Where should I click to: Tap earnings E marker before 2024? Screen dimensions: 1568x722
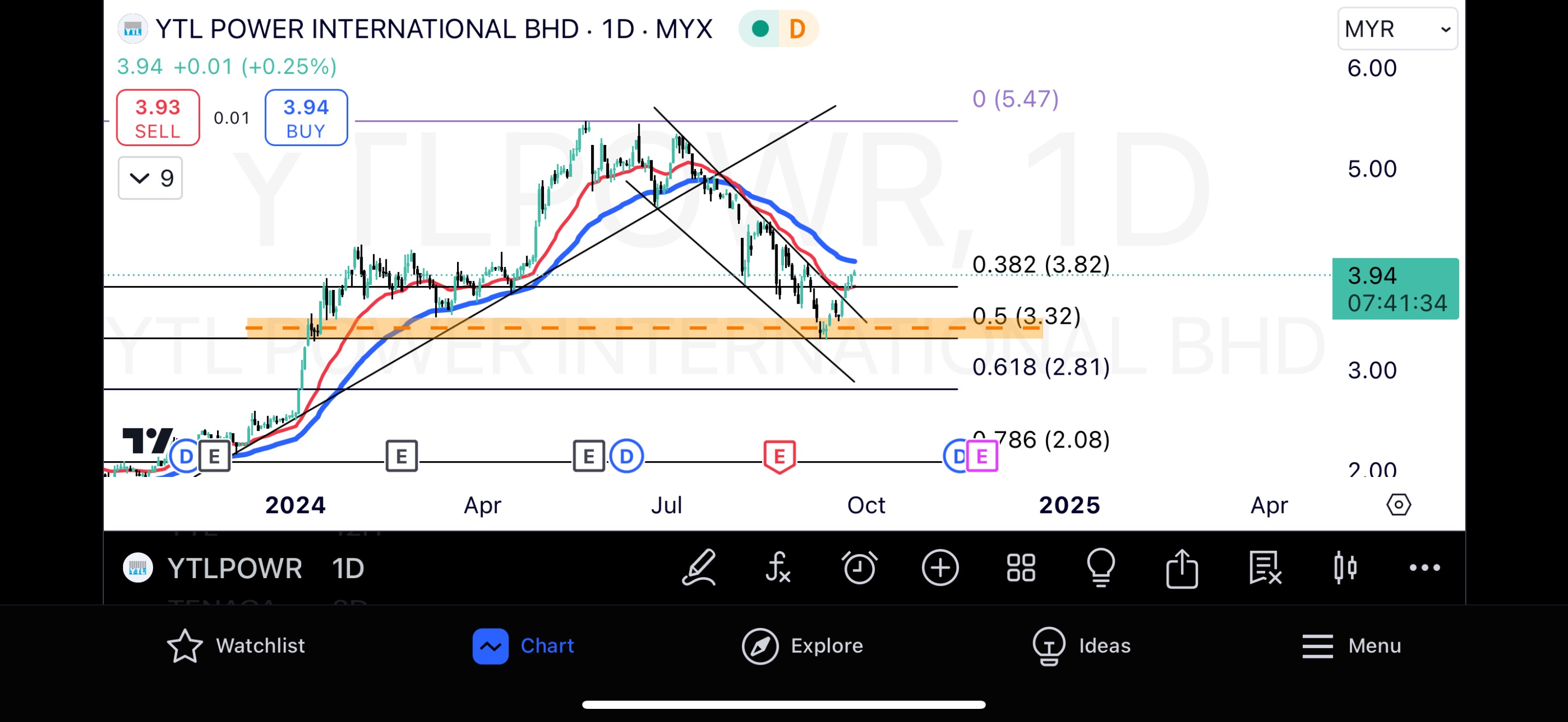pos(214,457)
